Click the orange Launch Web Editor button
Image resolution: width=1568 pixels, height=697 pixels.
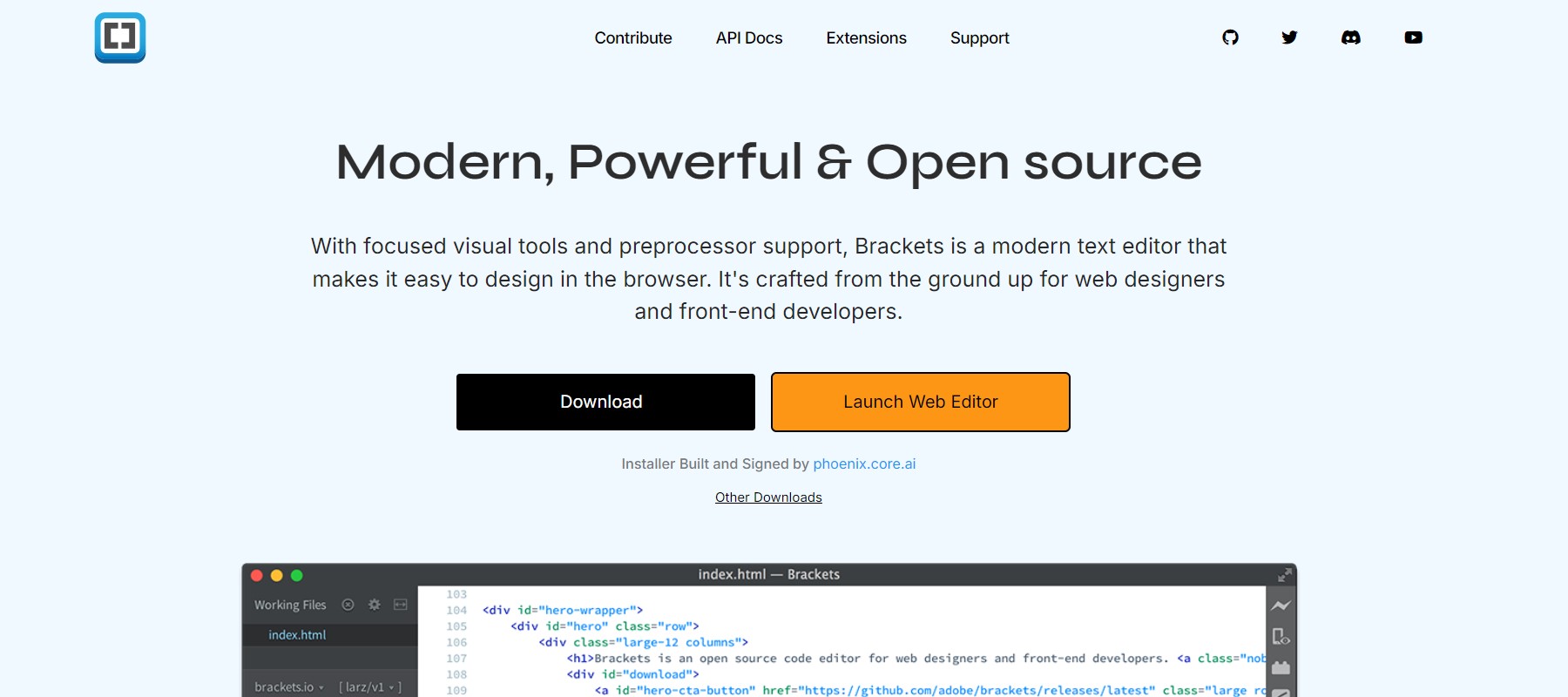[x=920, y=402]
